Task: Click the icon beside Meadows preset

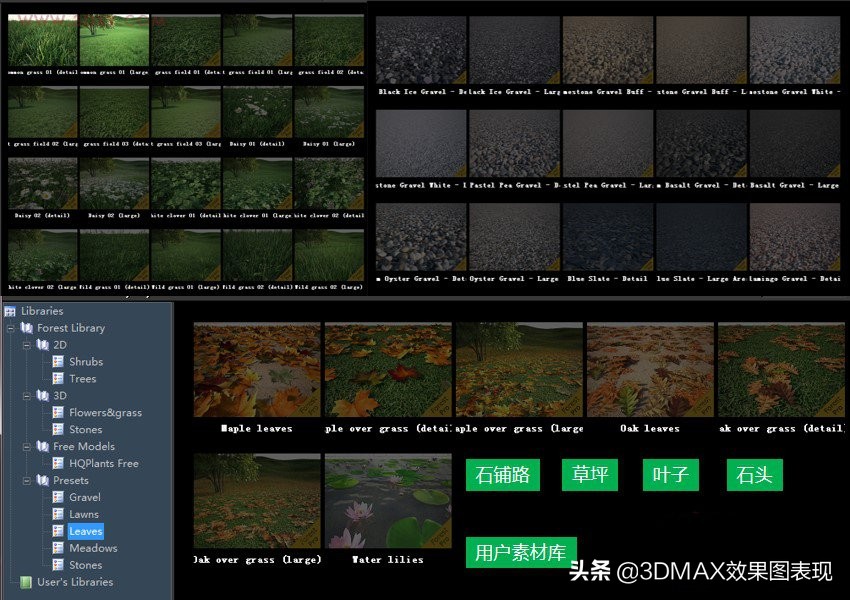Action: coord(58,548)
